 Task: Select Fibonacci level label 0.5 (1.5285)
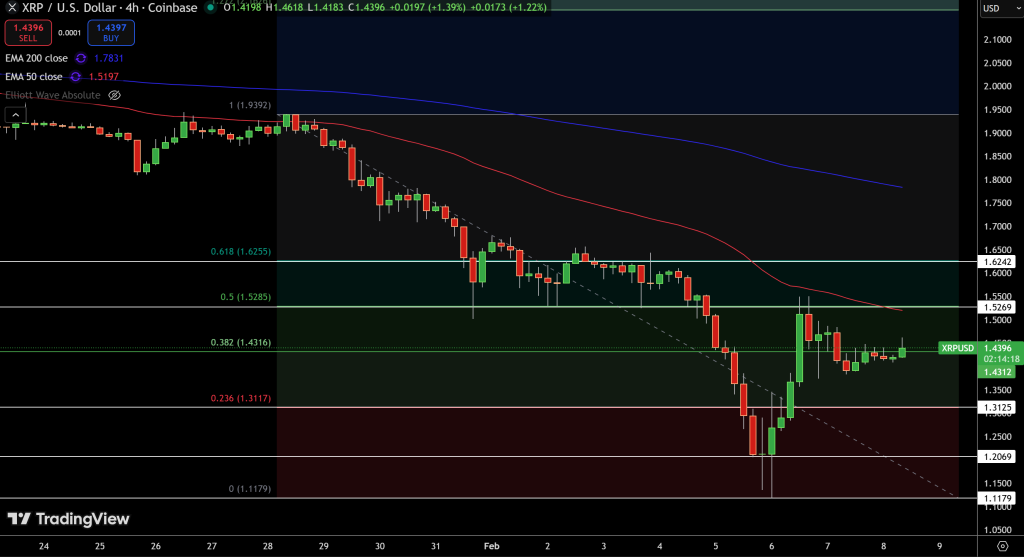pos(245,297)
